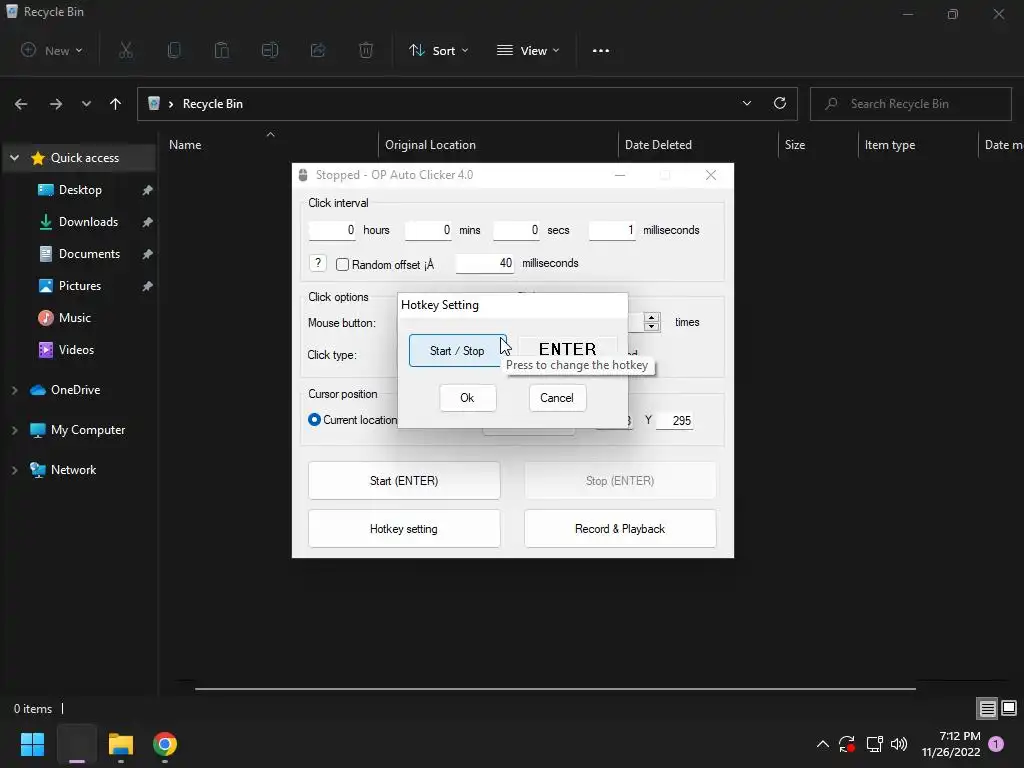Open Pictures in Quick access
The height and width of the screenshot is (768, 1024).
(x=80, y=286)
